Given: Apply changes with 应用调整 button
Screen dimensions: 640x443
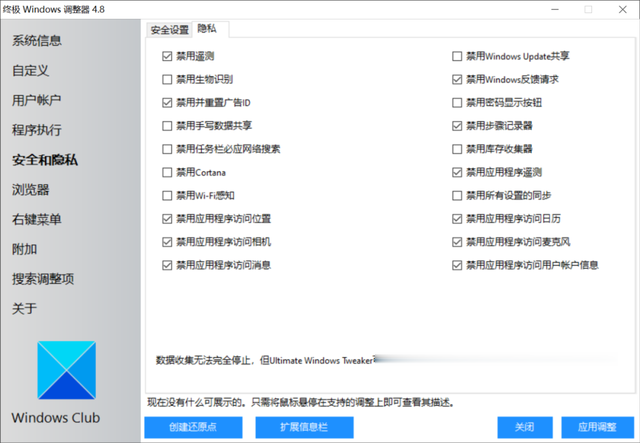Looking at the screenshot, I should point(598,427).
